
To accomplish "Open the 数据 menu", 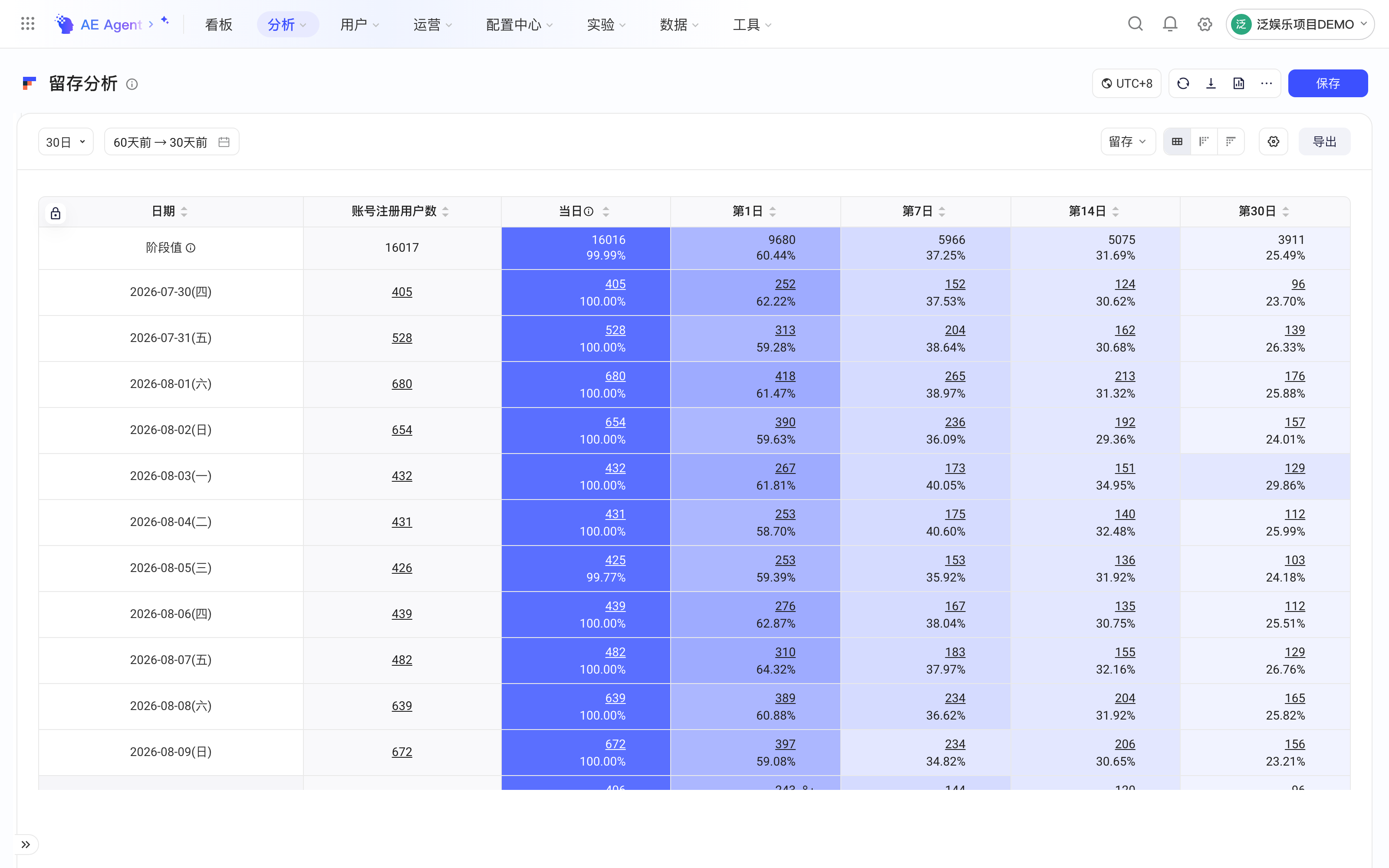I will click(x=680, y=24).
